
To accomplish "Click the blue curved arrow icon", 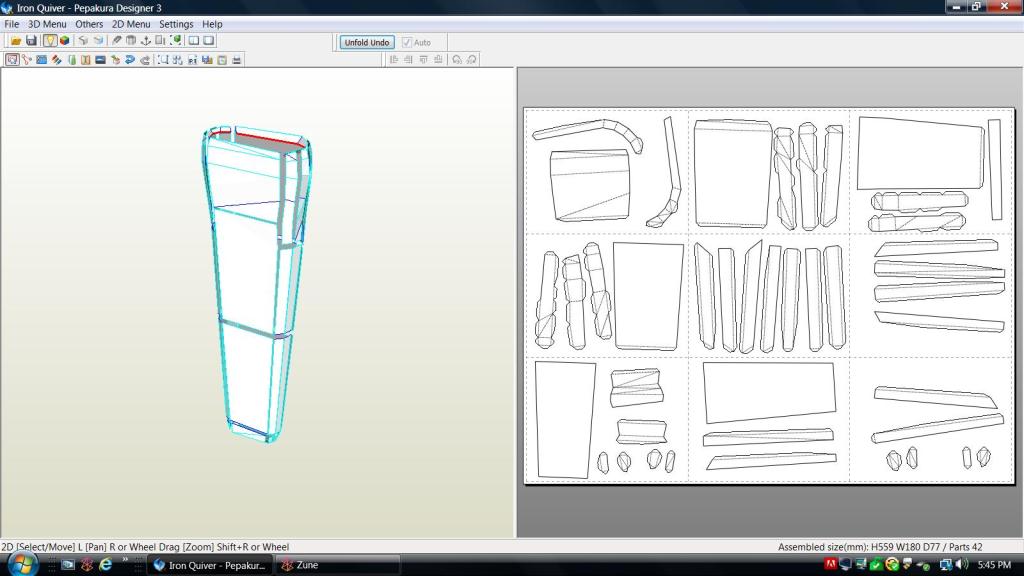I will 130,59.
